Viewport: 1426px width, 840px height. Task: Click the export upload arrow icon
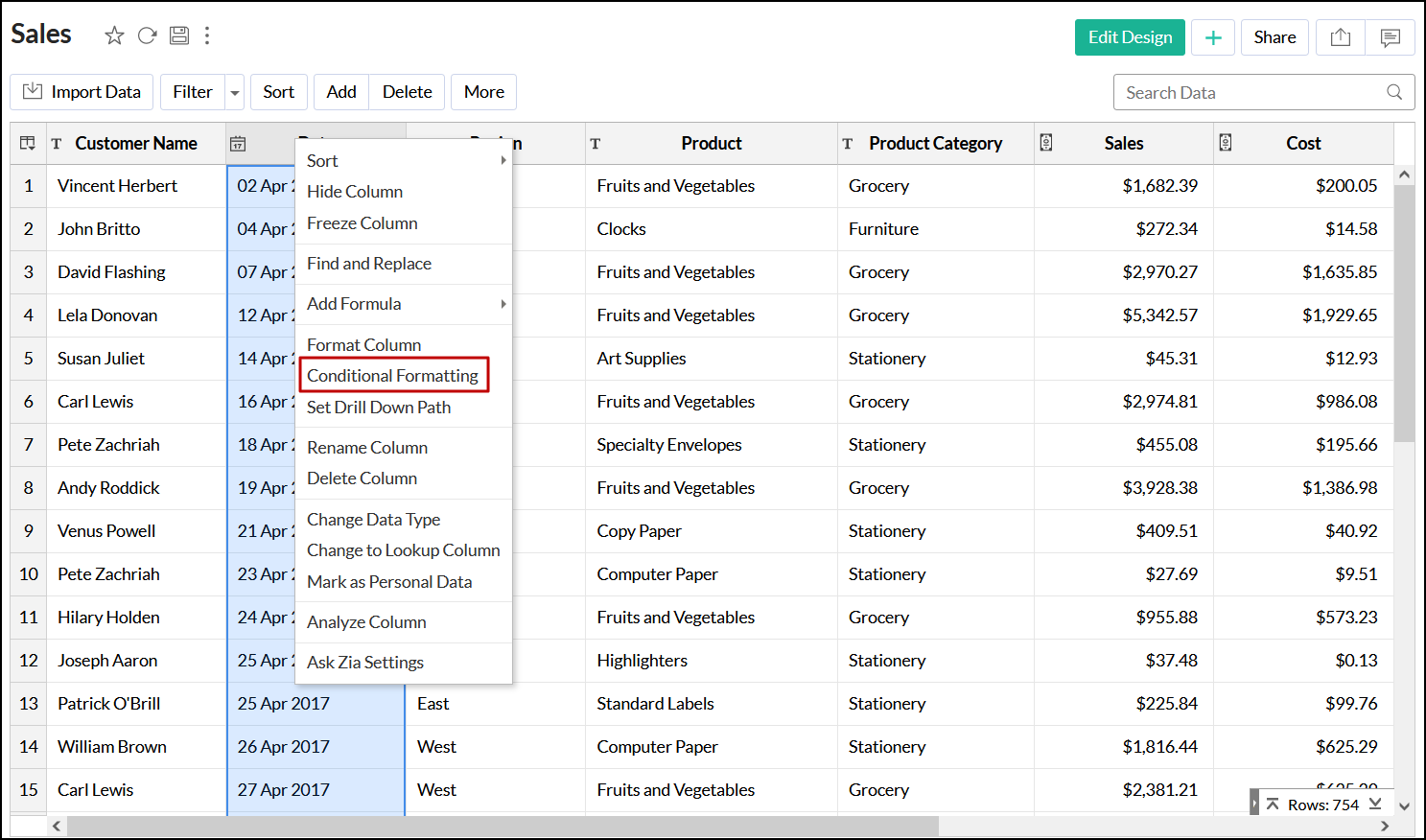pyautogui.click(x=1341, y=37)
